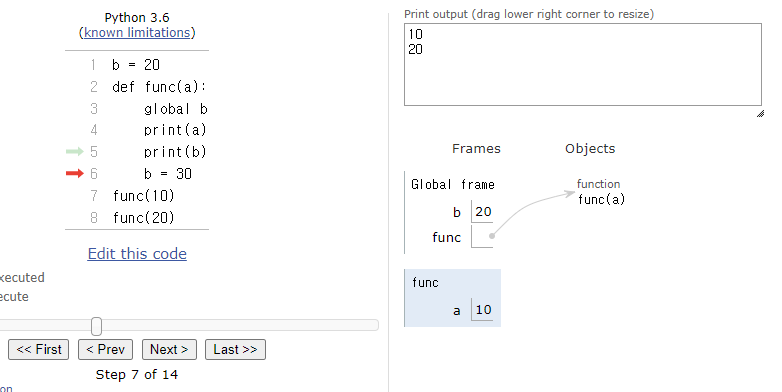The height and width of the screenshot is (392, 782).
Task: Click the execution step slider handle
Action: point(97,326)
